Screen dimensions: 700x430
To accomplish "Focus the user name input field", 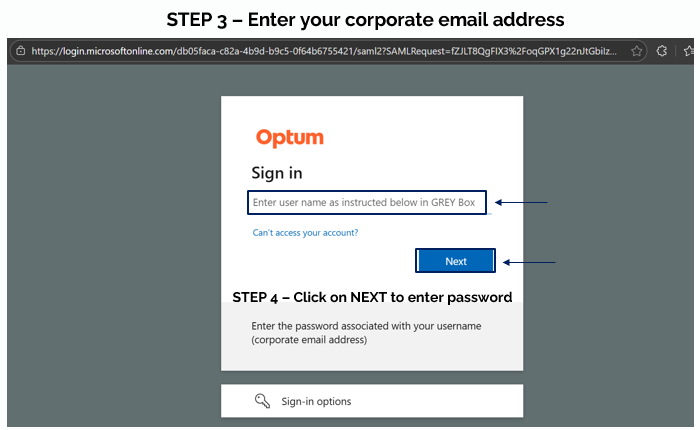I will coord(367,203).
